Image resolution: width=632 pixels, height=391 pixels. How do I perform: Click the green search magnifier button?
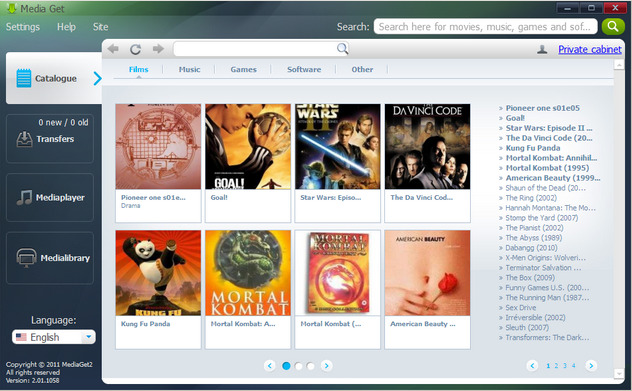pos(613,27)
